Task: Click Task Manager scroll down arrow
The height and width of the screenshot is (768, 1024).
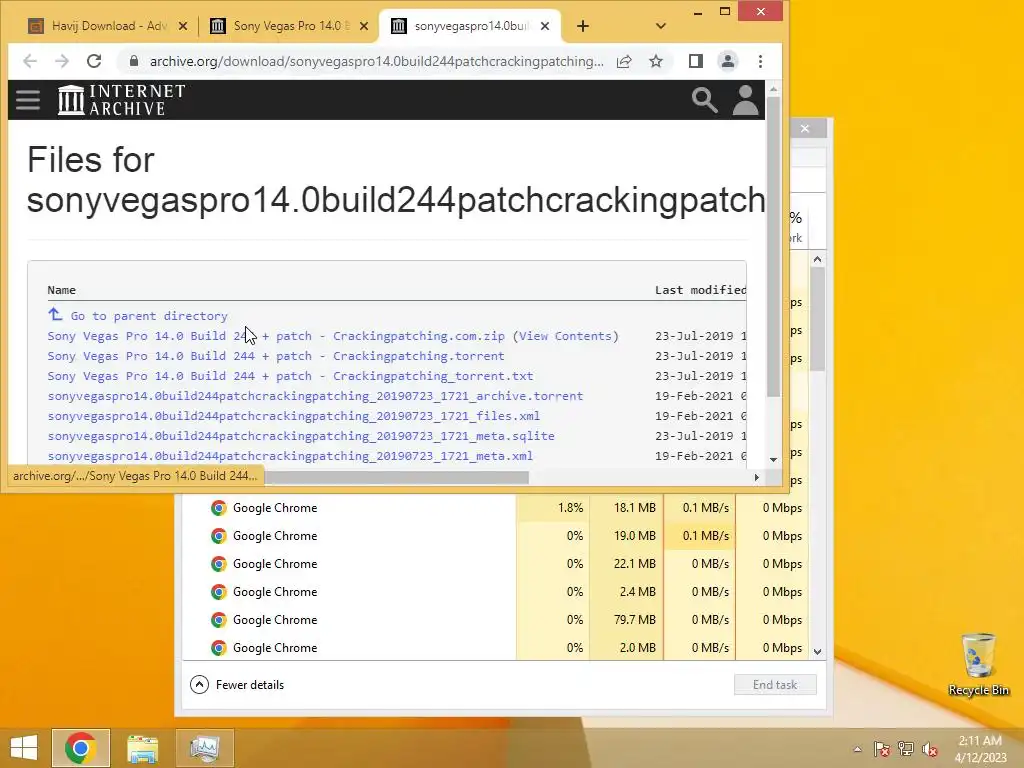Action: pyautogui.click(x=817, y=651)
